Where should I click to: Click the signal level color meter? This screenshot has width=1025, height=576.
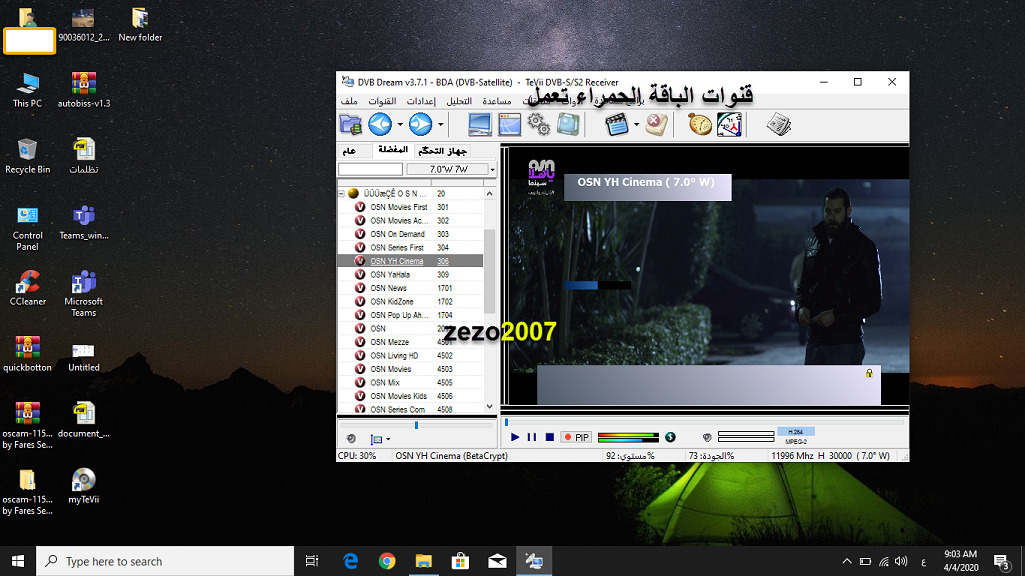tap(628, 437)
